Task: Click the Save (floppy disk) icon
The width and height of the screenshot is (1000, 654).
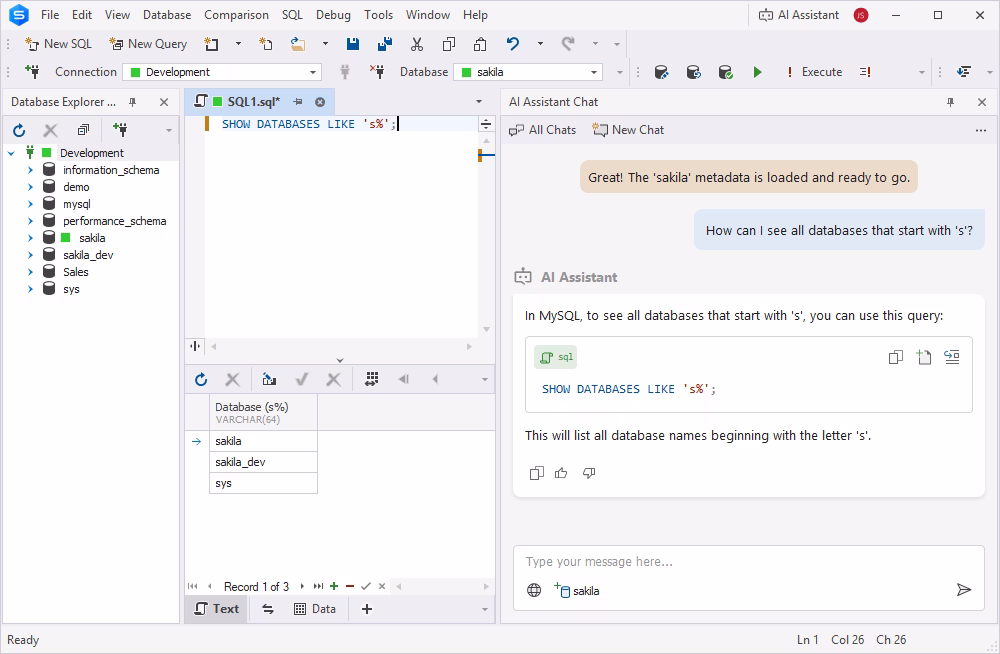Action: (x=353, y=44)
